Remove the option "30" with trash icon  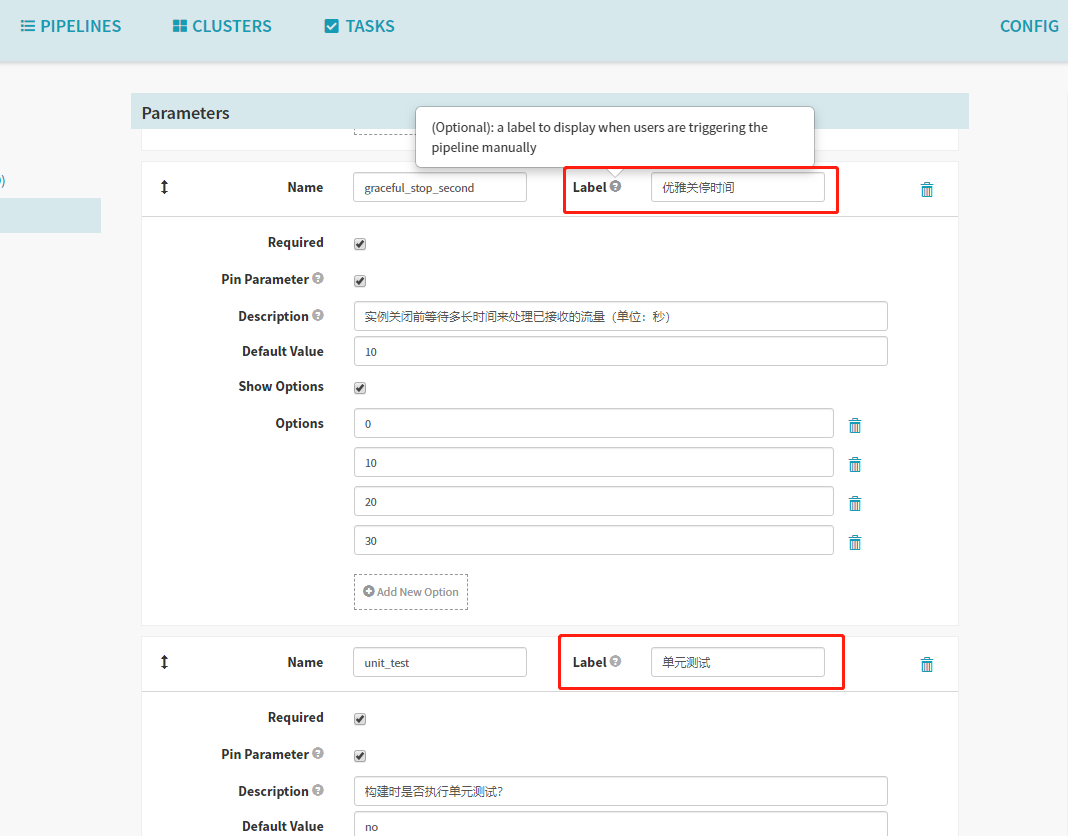855,541
